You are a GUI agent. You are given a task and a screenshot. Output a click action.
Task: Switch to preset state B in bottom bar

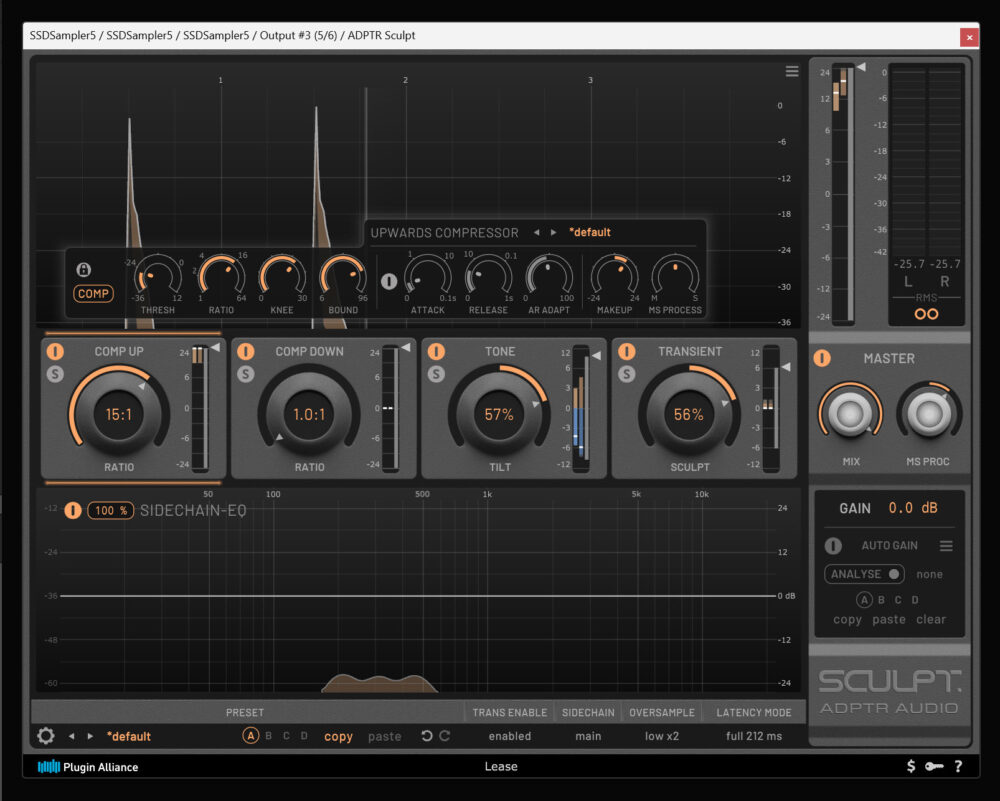point(268,736)
